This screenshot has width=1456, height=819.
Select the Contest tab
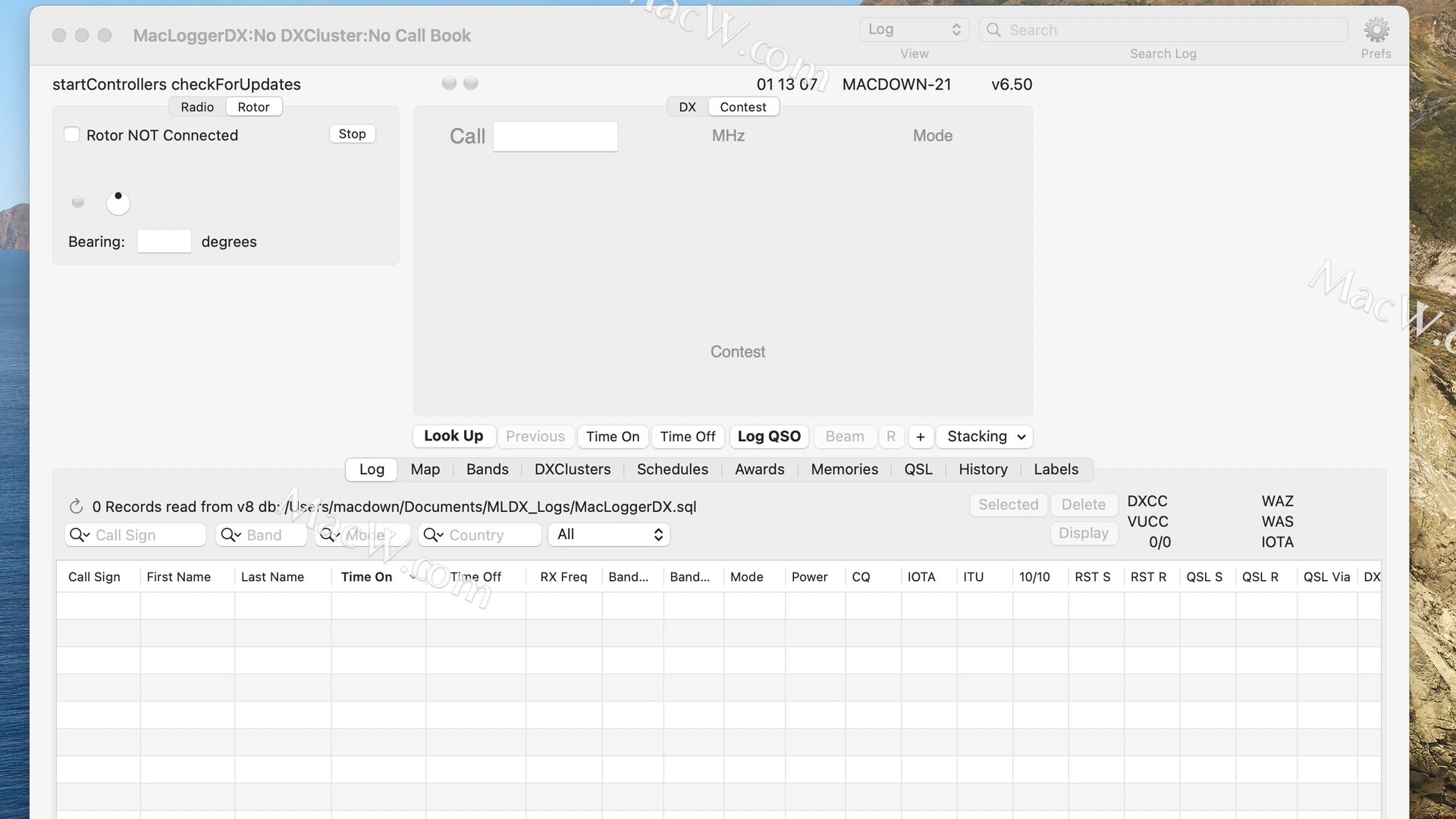click(743, 107)
